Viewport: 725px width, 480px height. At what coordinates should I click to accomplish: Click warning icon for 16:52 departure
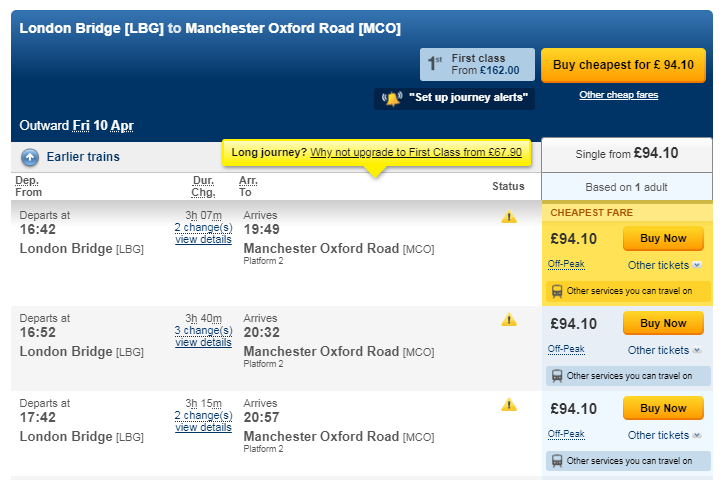(509, 320)
